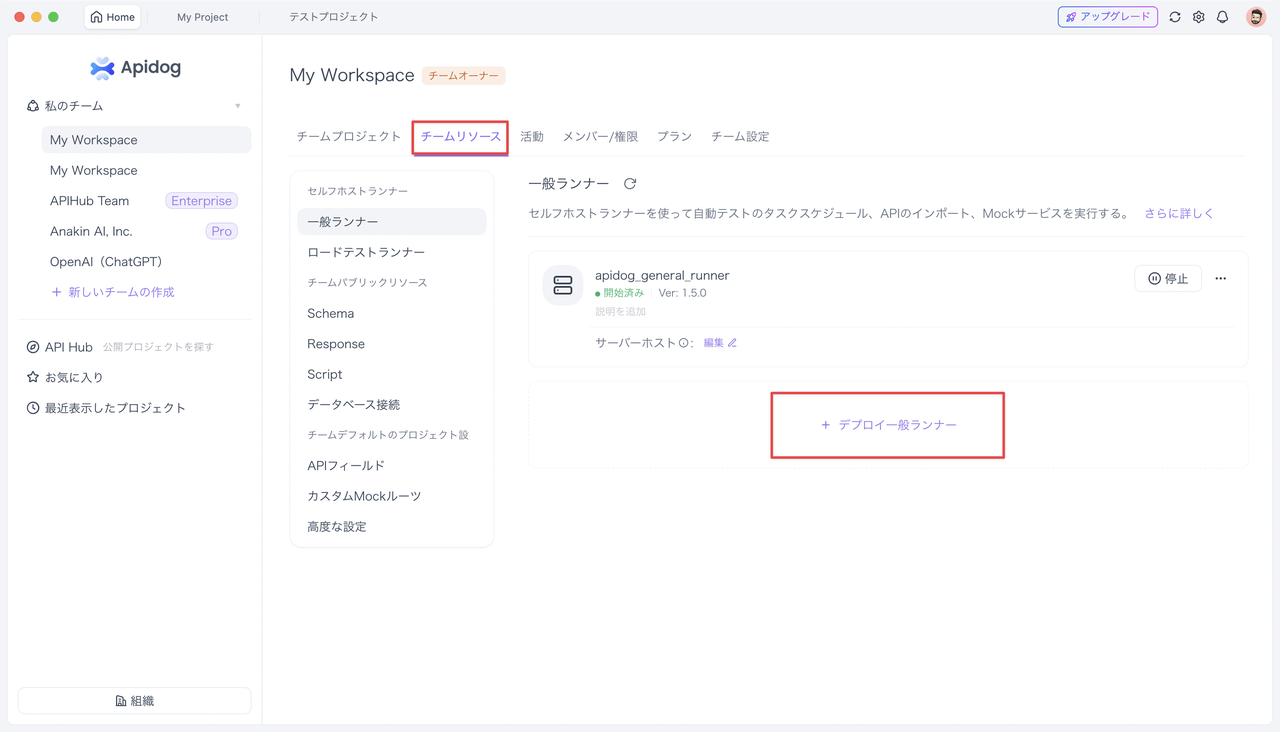Open the さらに詳しく link
1280x732 pixels.
1179,213
